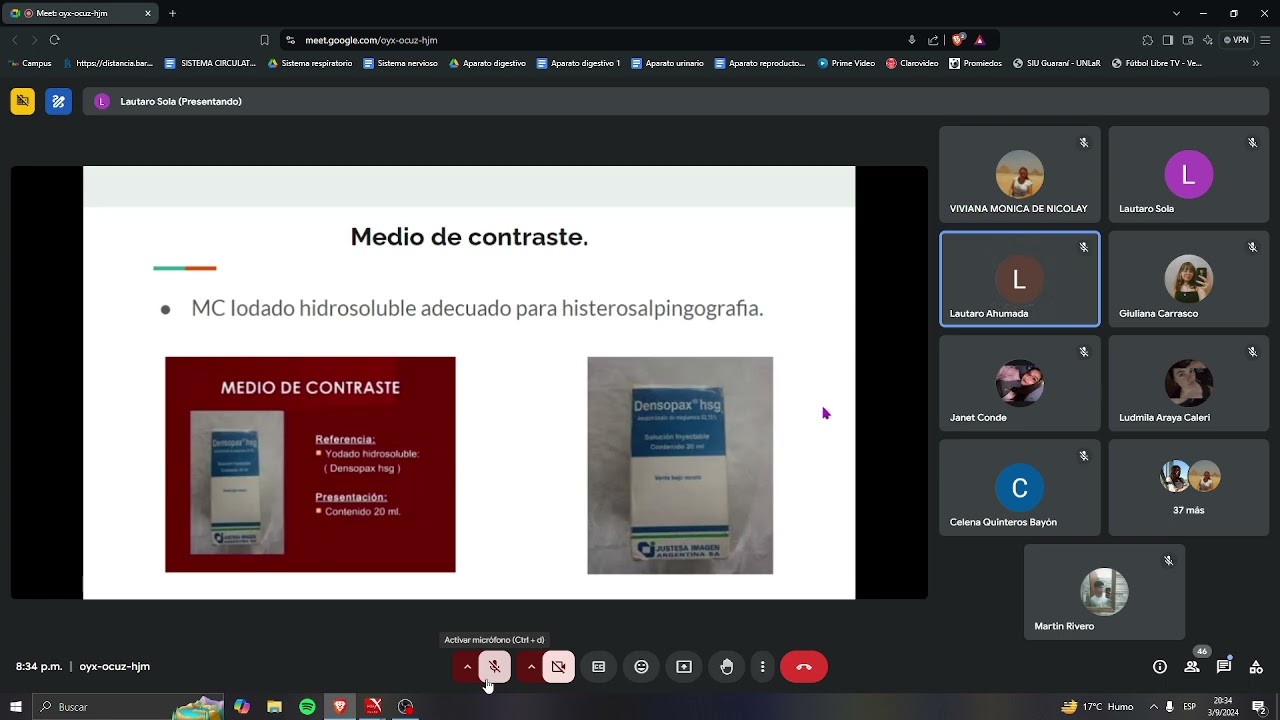Open the Campus bookmark

tap(30, 63)
